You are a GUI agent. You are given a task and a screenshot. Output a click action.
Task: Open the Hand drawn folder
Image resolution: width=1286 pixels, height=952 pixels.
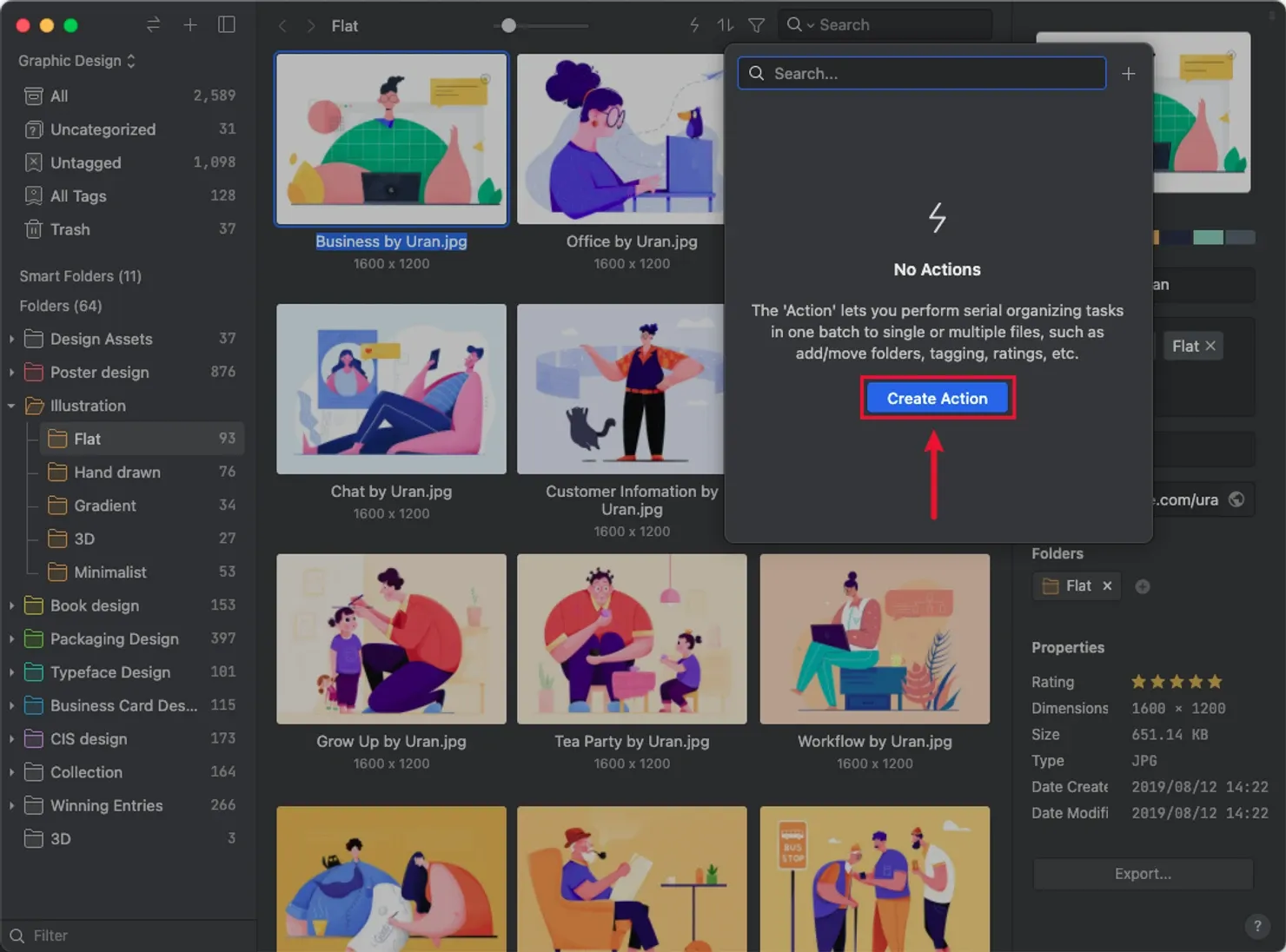click(x=116, y=473)
